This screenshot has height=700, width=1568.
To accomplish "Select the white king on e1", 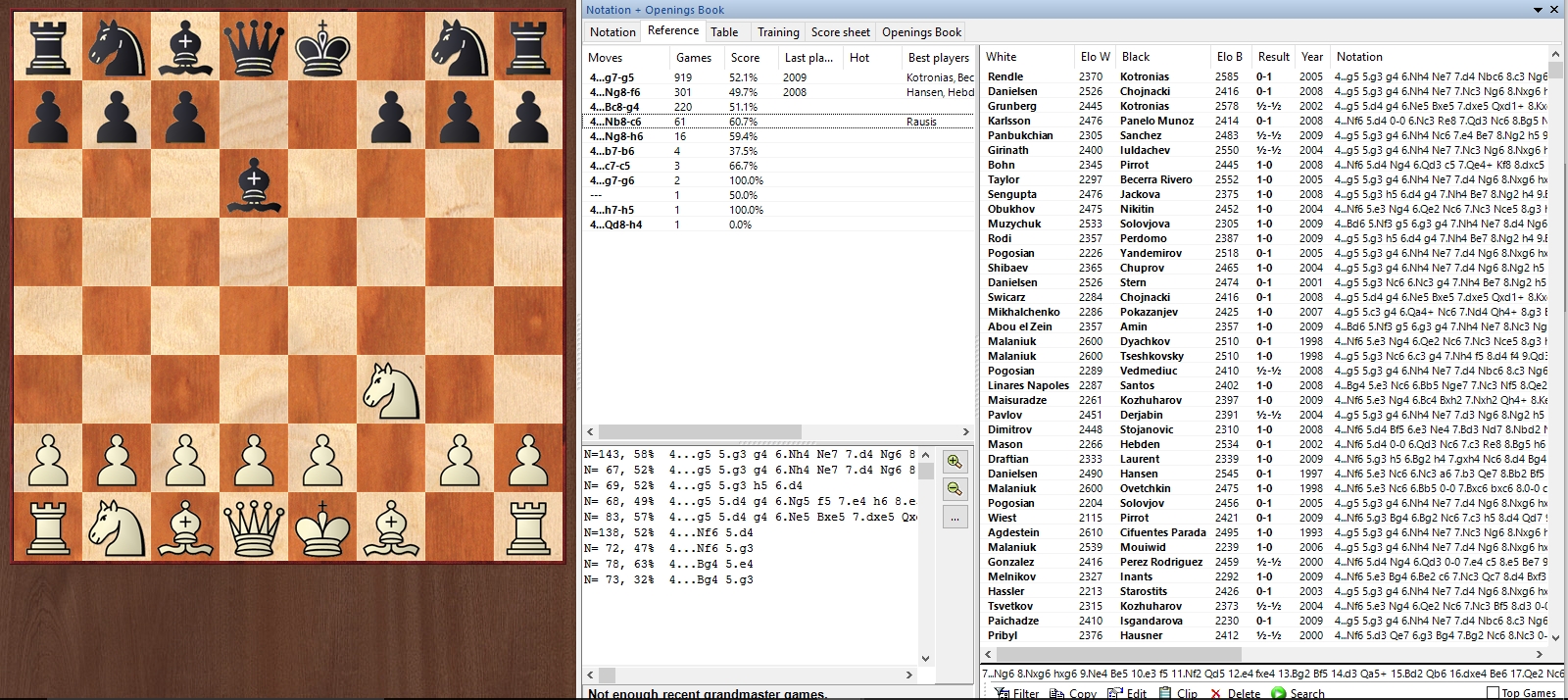I will (322, 526).
